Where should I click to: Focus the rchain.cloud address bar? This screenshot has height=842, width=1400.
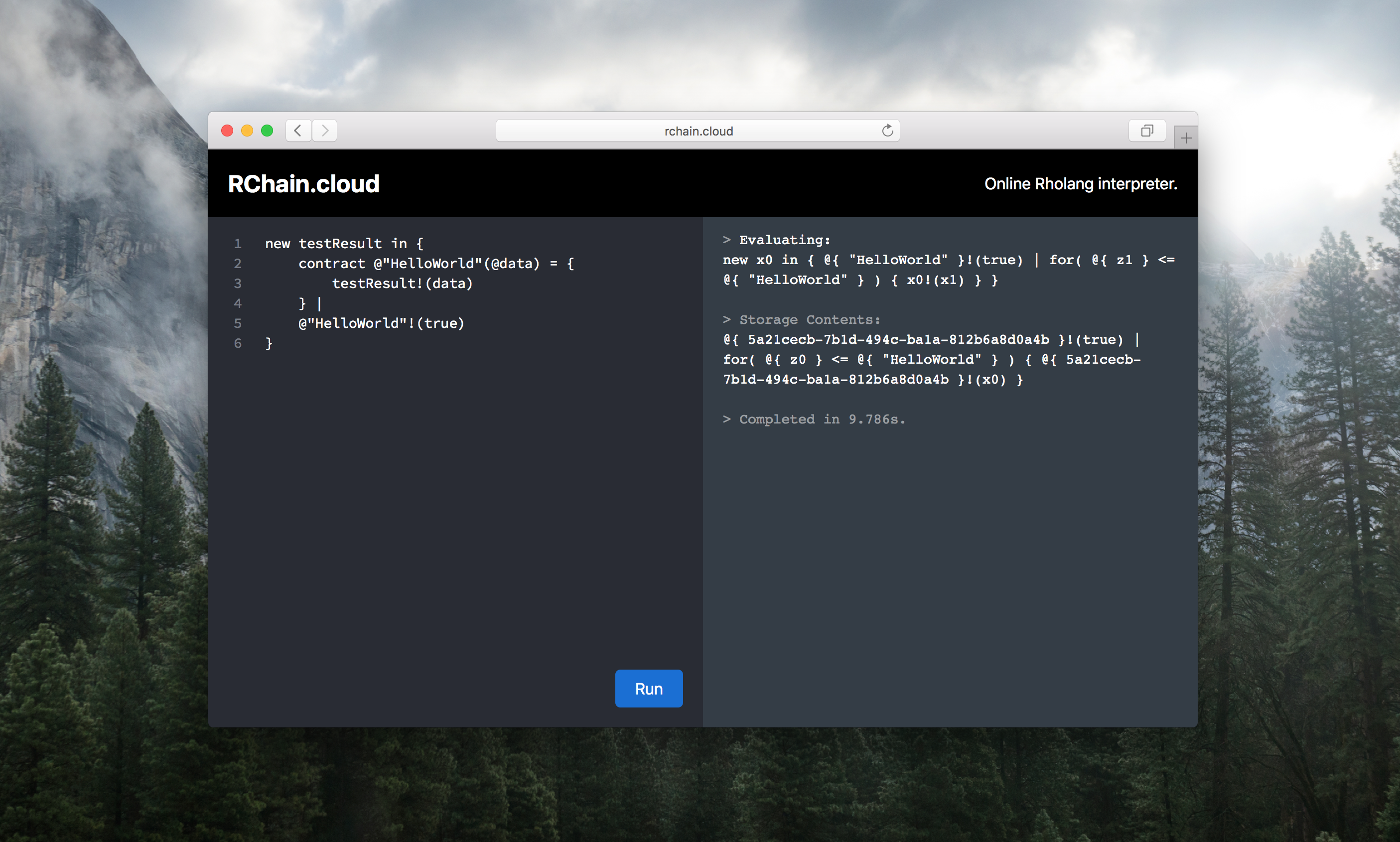[x=698, y=131]
